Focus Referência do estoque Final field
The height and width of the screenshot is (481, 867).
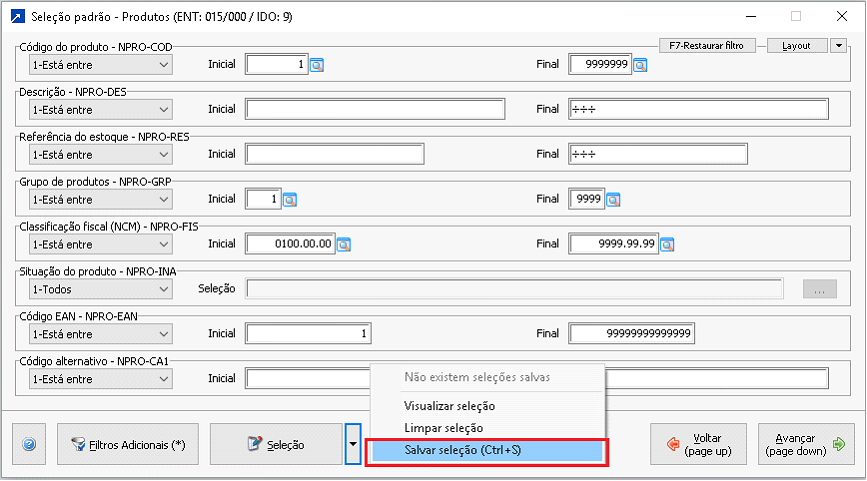[658, 154]
